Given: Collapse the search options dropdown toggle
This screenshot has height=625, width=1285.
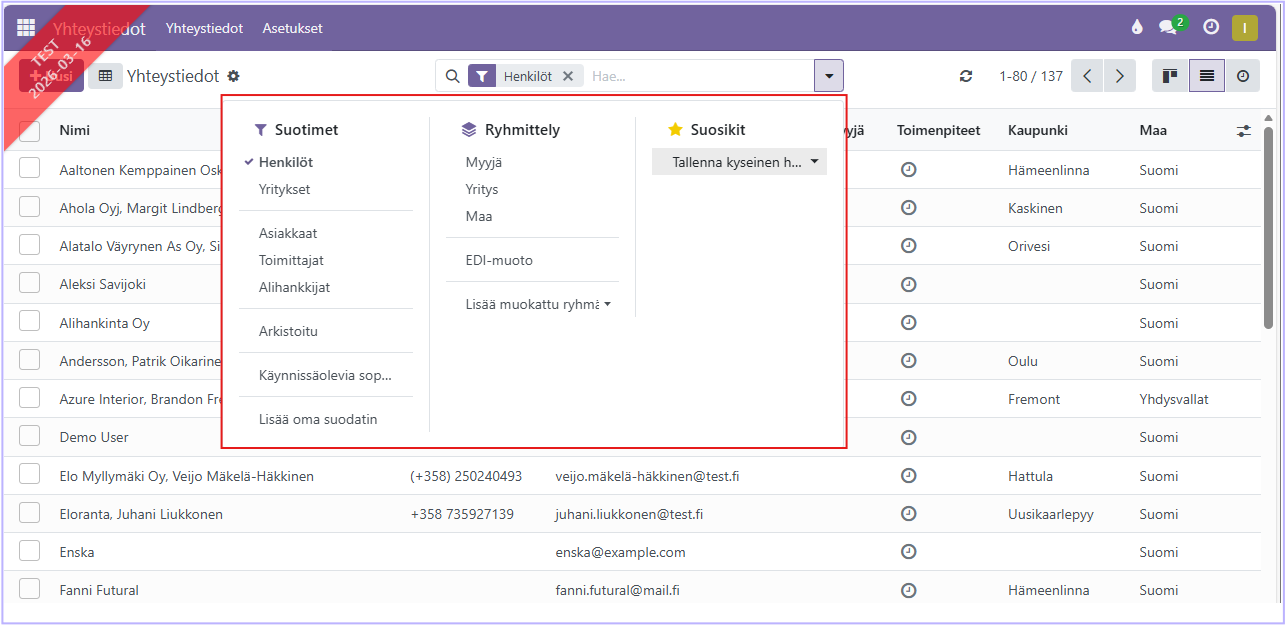Looking at the screenshot, I should point(829,76).
